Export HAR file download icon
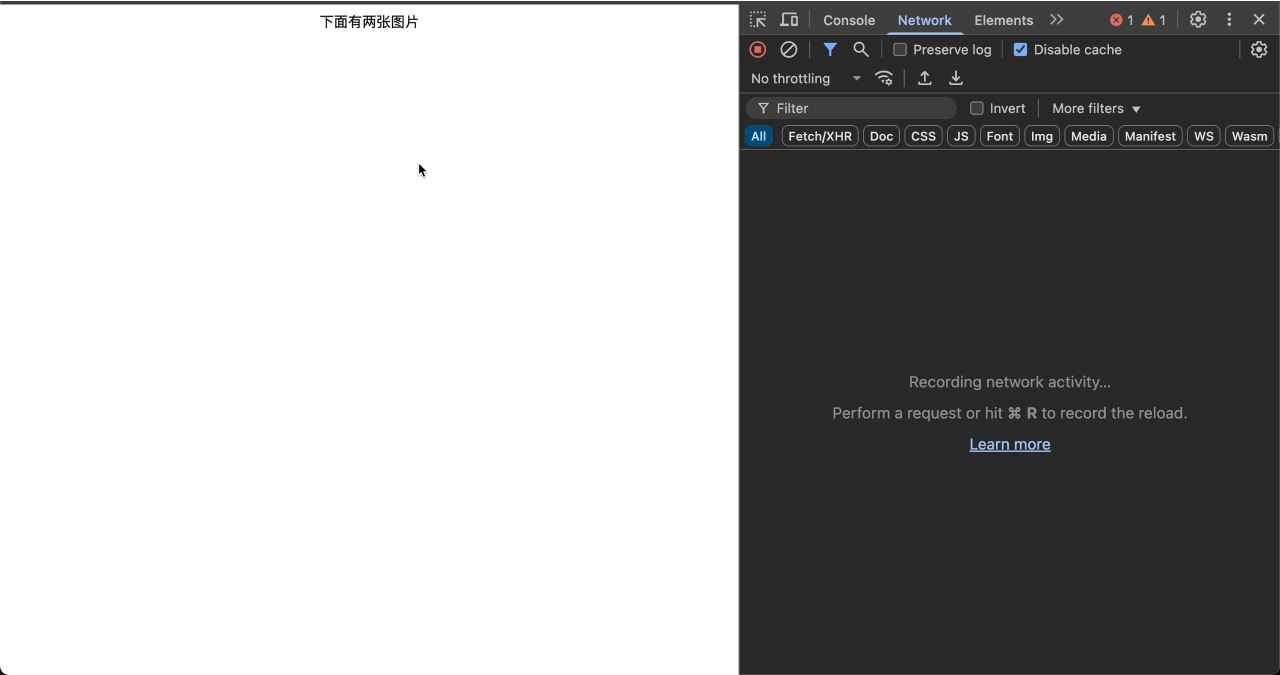1280x675 pixels. click(956, 78)
